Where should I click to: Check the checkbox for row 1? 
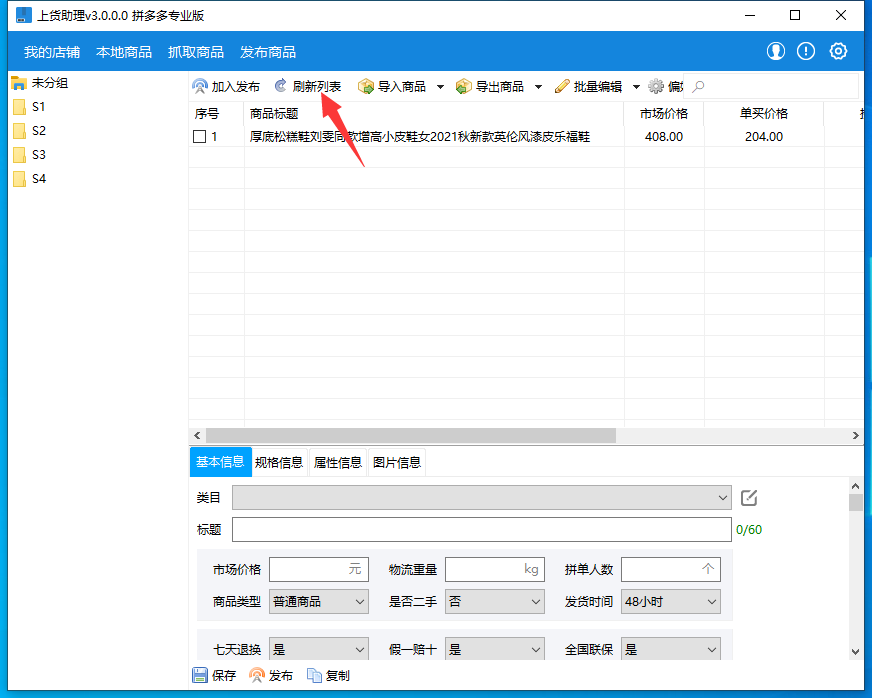point(199,136)
